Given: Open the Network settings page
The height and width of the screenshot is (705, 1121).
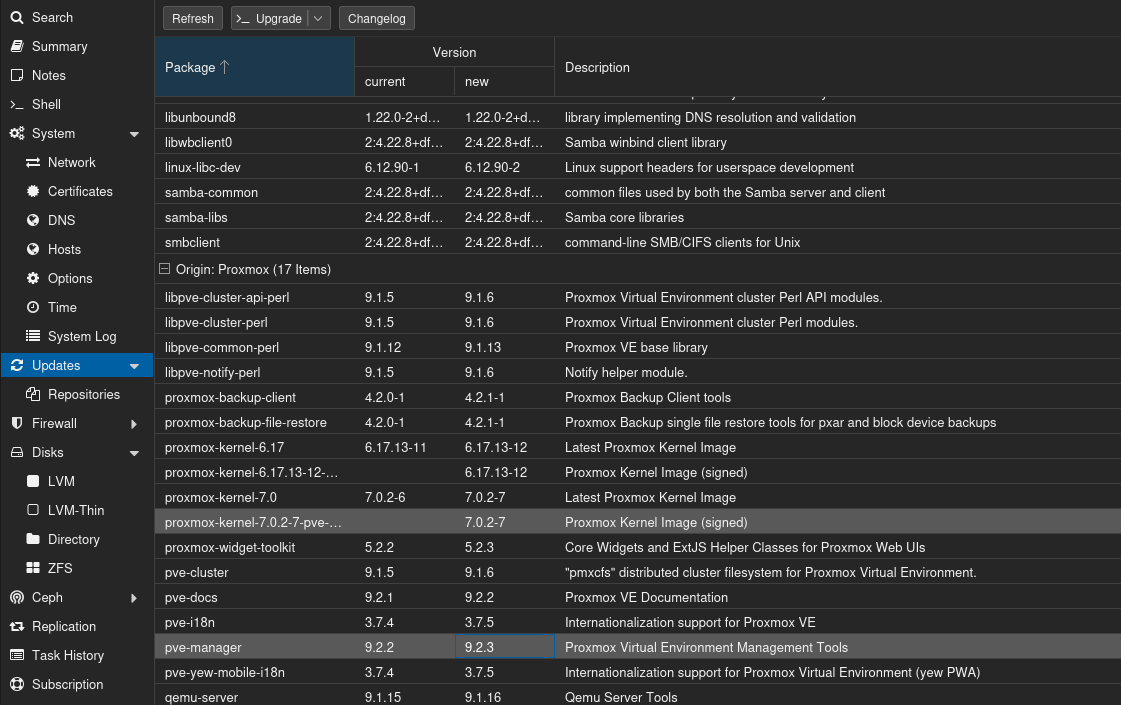Looking at the screenshot, I should 71,162.
